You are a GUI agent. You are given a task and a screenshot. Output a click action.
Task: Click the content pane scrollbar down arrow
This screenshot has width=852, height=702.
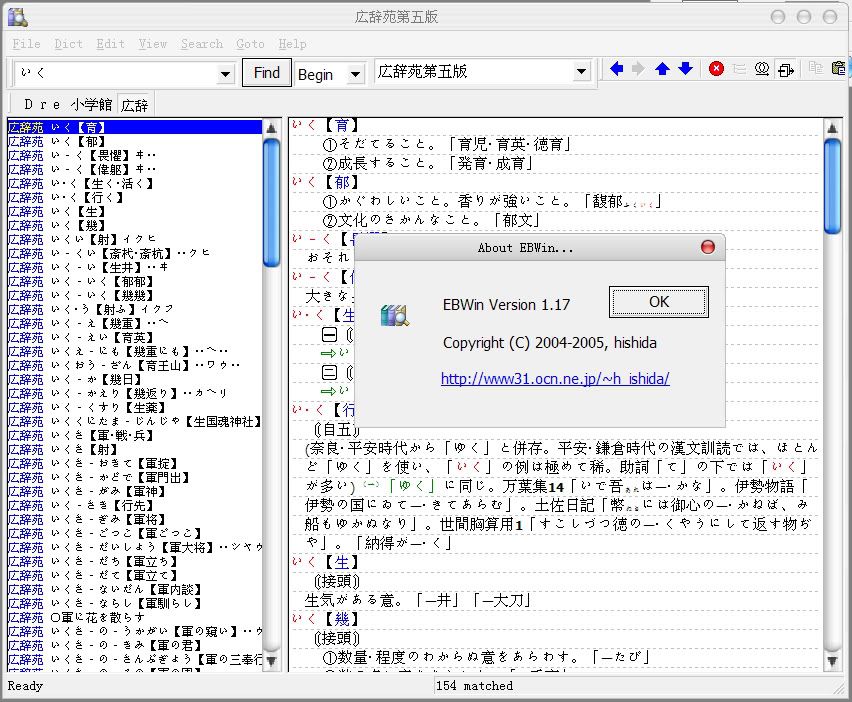[x=832, y=661]
